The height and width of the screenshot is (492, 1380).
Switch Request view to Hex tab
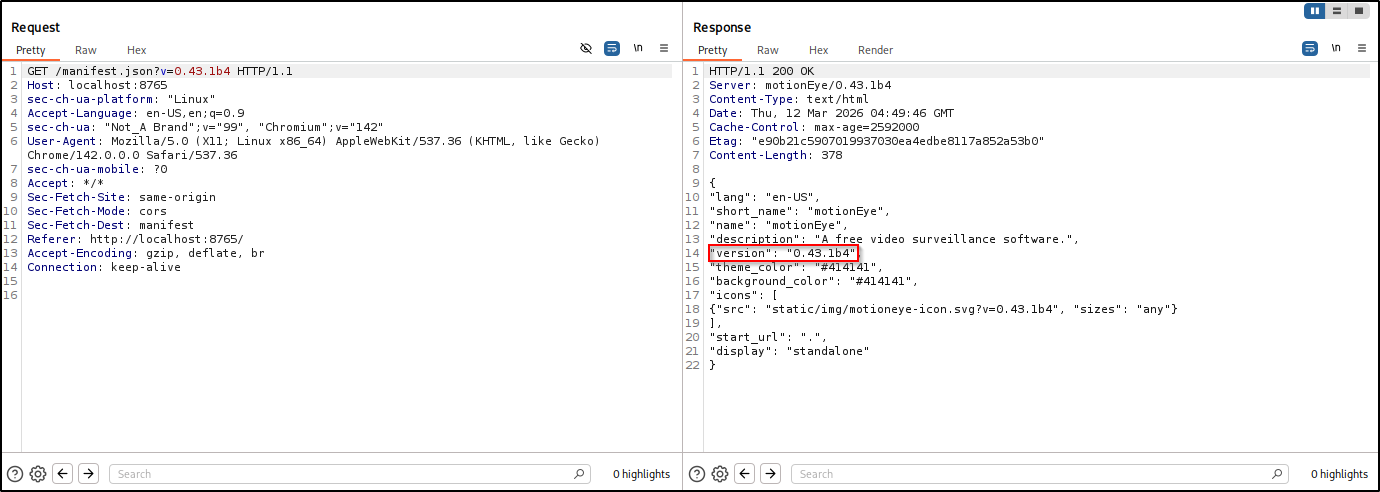[x=137, y=50]
